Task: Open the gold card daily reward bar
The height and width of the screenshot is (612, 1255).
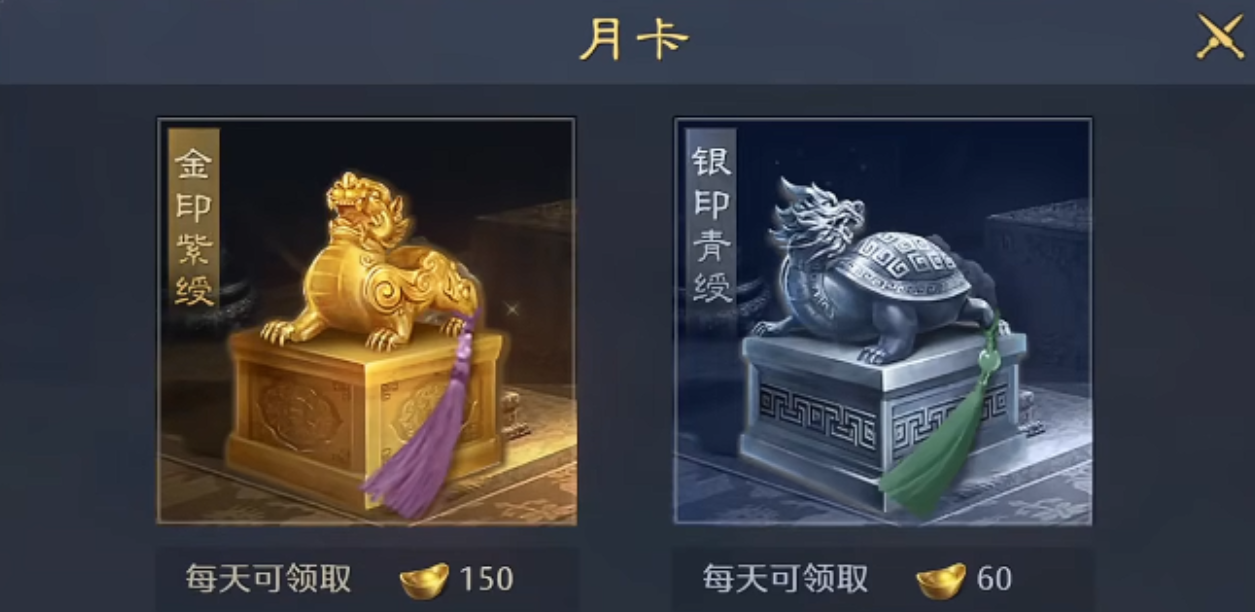Action: tap(366, 579)
